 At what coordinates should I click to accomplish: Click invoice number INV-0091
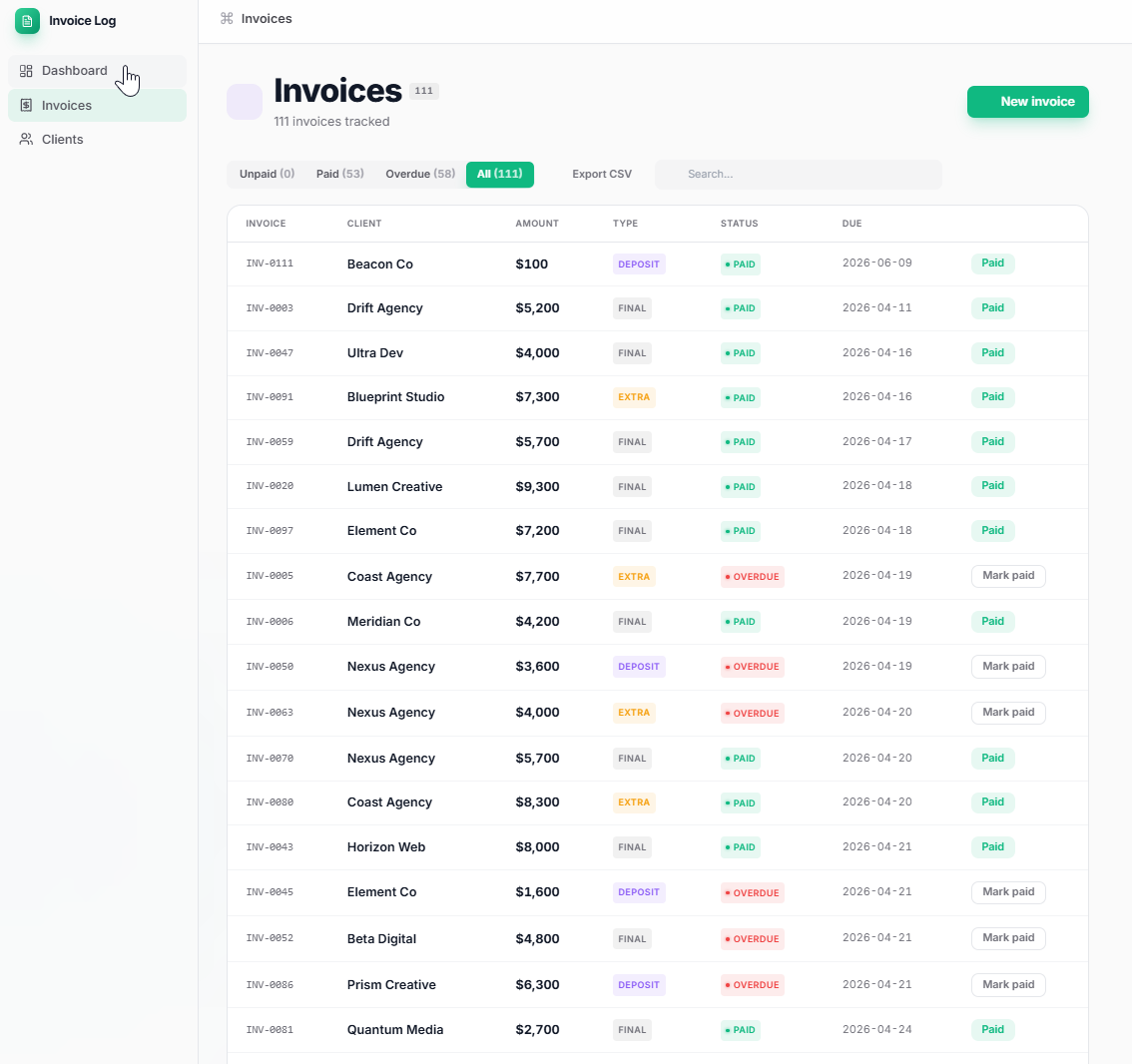pyautogui.click(x=270, y=397)
